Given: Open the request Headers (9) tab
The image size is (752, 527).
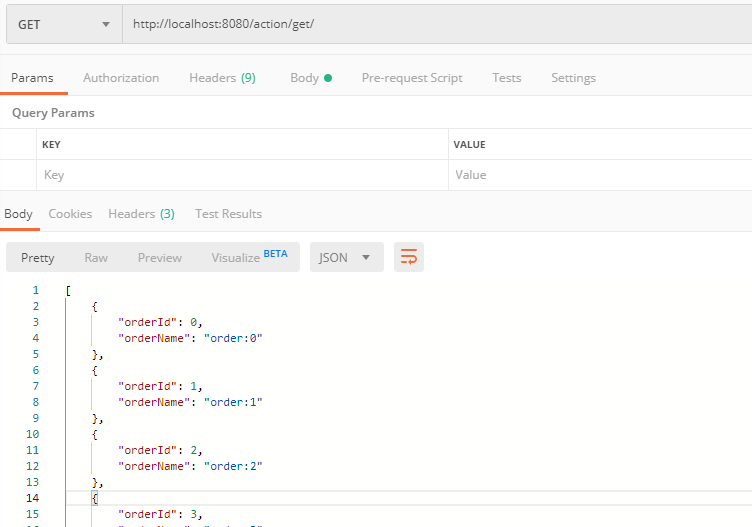Looking at the screenshot, I should pyautogui.click(x=222, y=78).
